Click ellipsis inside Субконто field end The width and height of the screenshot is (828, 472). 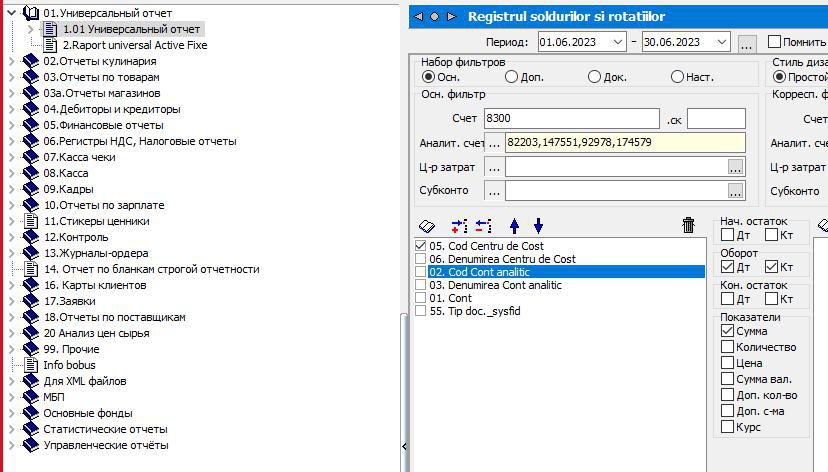(736, 191)
